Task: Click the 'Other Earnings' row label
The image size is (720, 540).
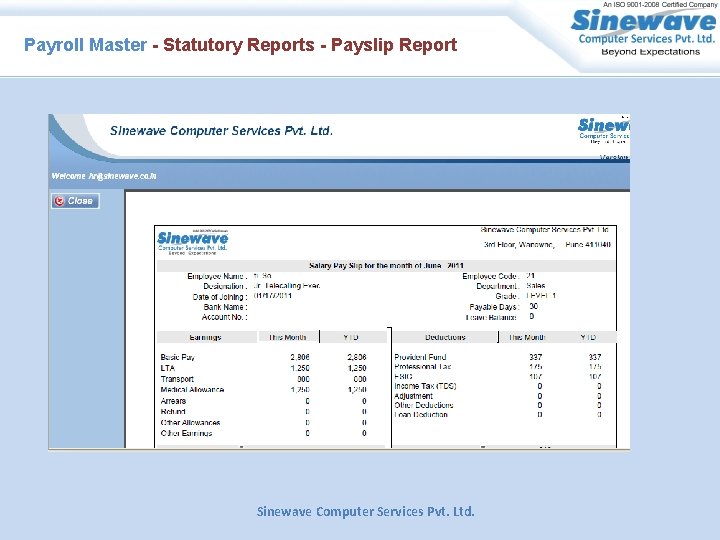Action: pyautogui.click(x=186, y=433)
